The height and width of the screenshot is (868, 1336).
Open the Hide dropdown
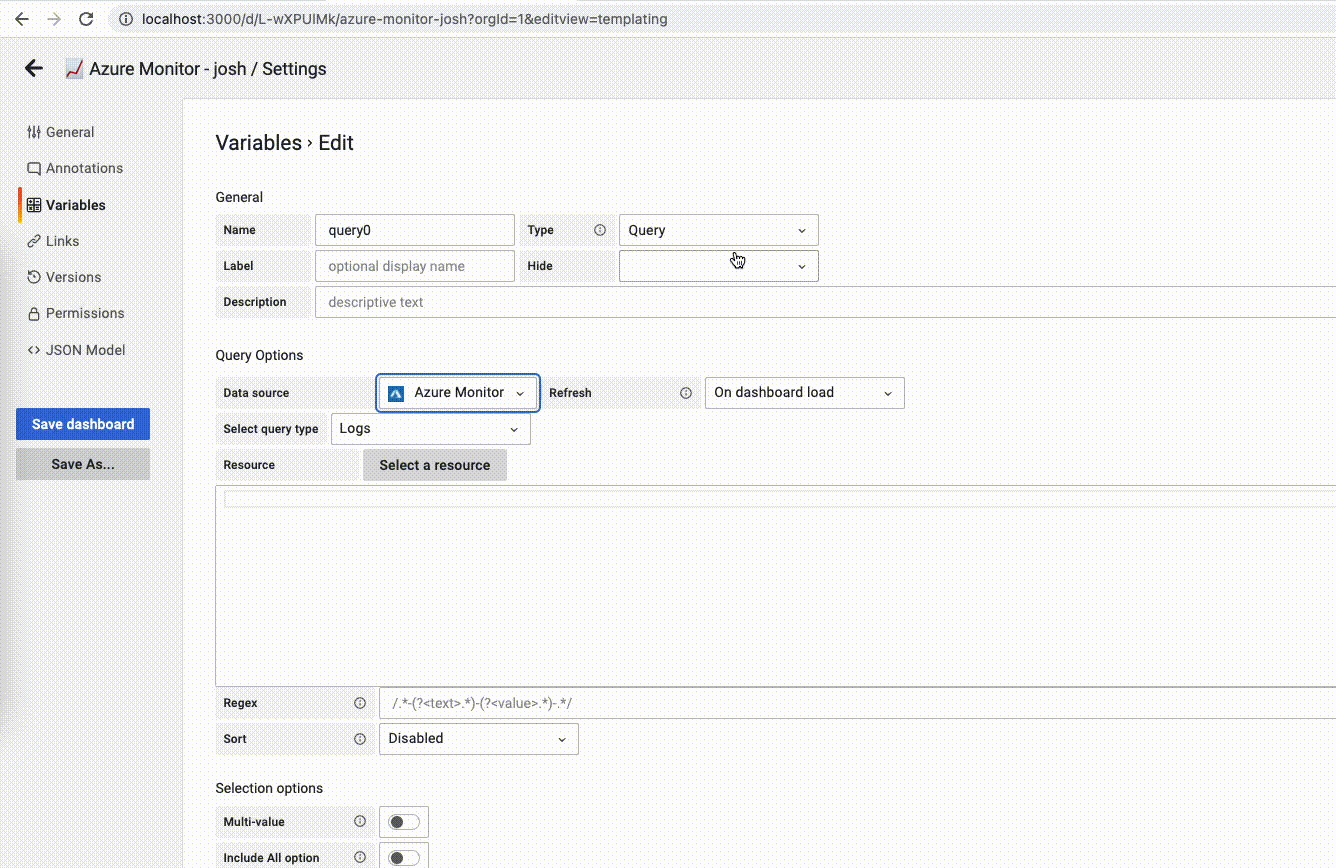pyautogui.click(x=718, y=265)
